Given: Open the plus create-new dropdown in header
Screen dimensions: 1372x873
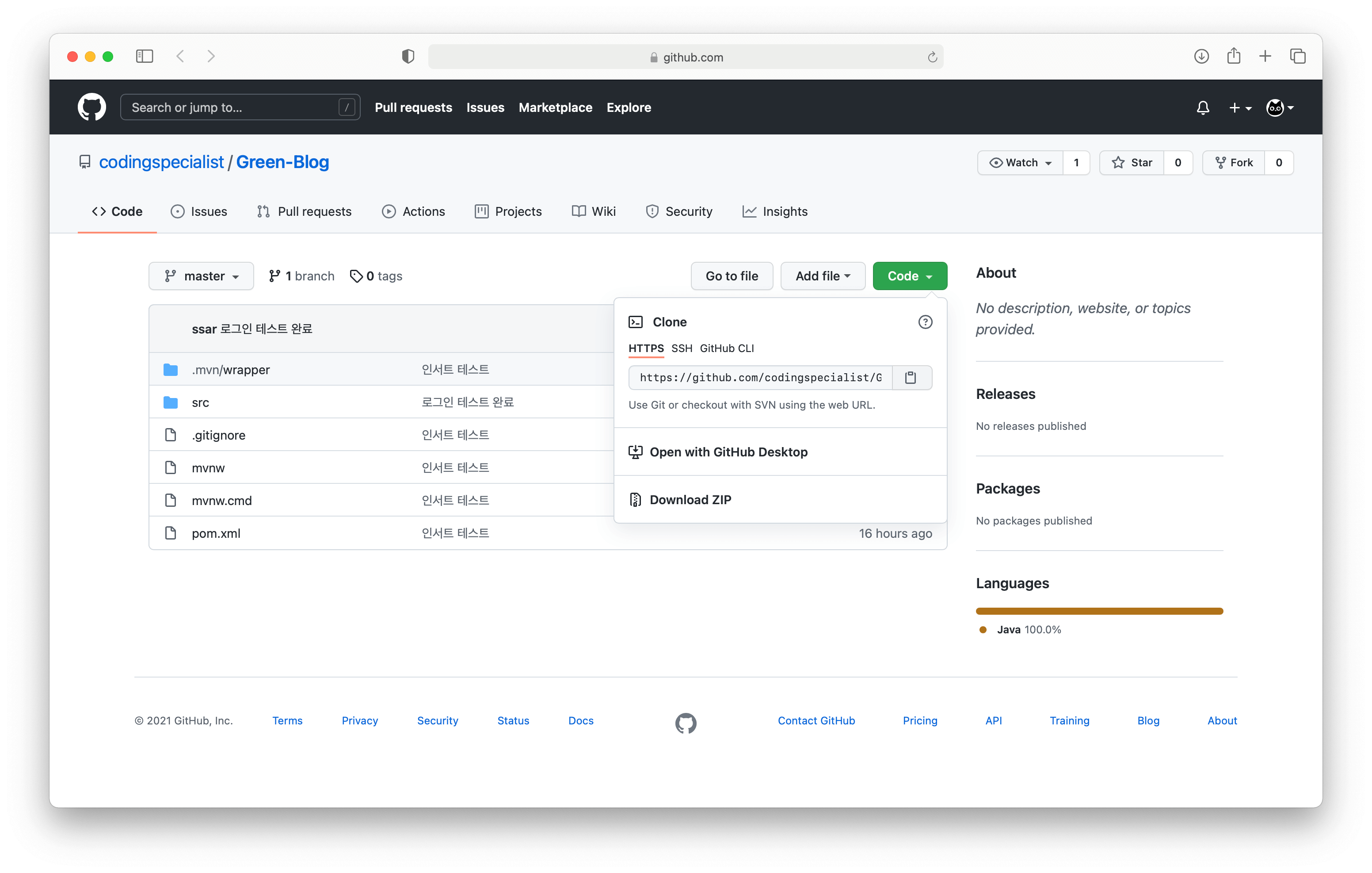Looking at the screenshot, I should [x=1240, y=108].
